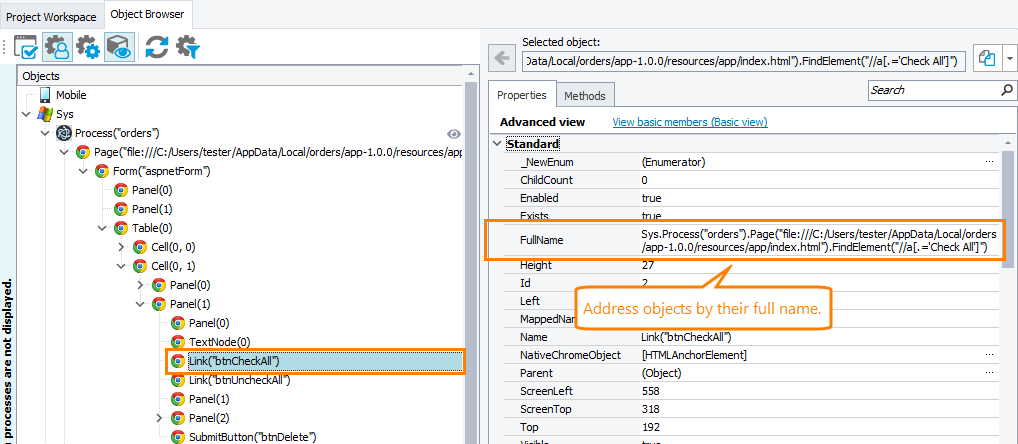Click the window-with-checkmark toolbar icon
The image size is (1018, 444).
click(x=26, y=47)
